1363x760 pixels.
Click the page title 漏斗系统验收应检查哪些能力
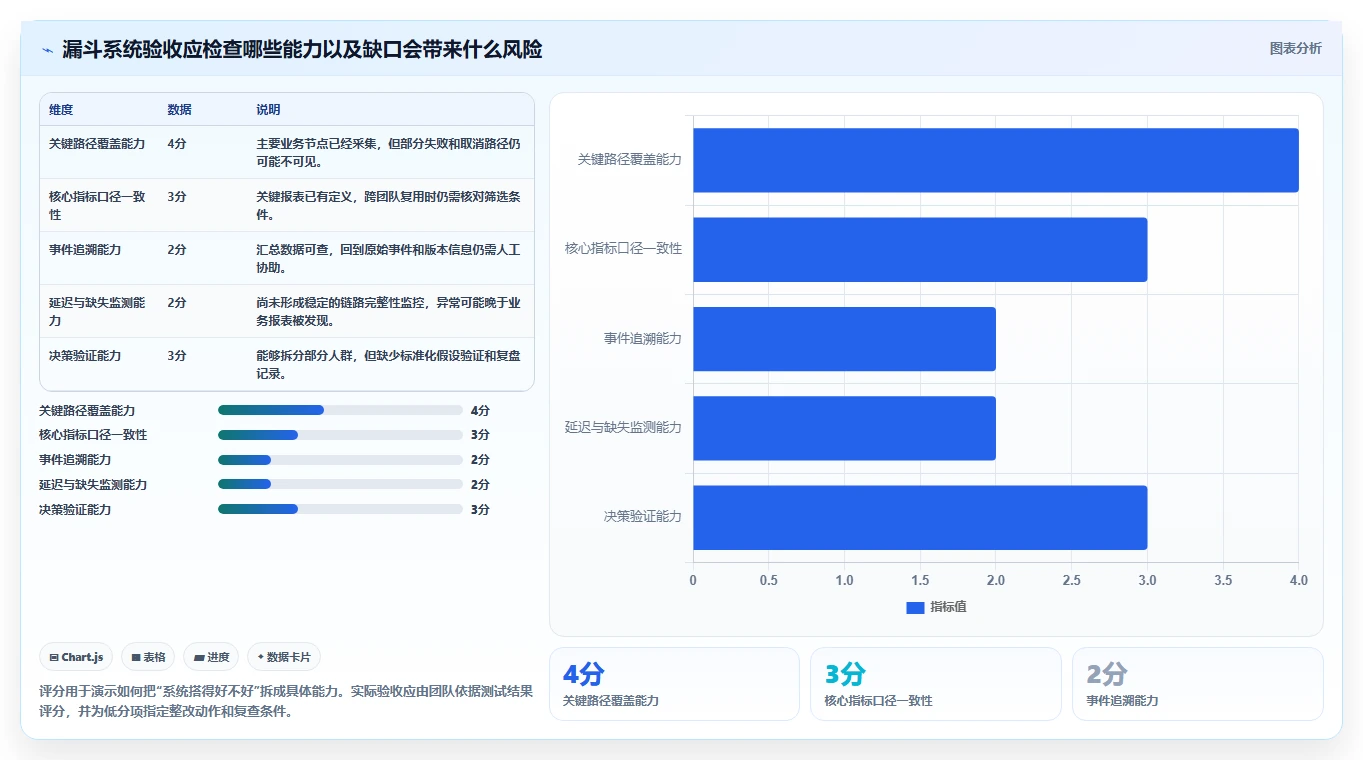click(x=302, y=49)
